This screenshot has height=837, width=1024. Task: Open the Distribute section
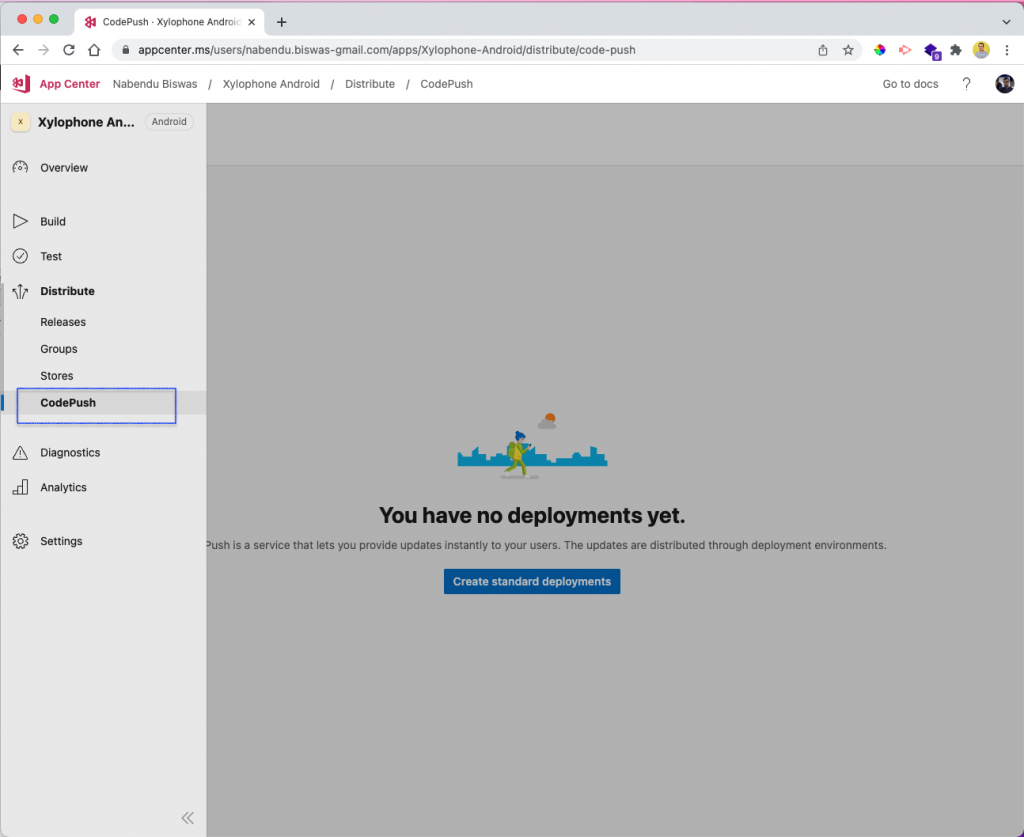67,291
